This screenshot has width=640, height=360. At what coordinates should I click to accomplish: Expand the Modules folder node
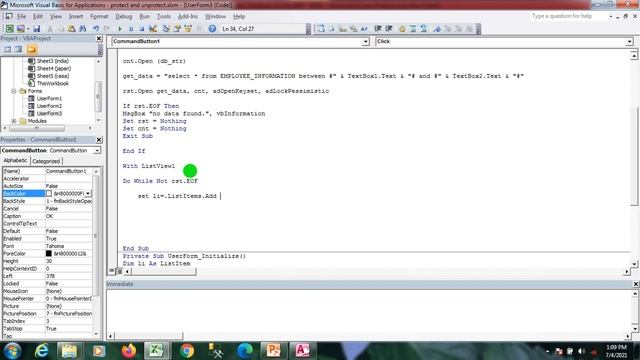pos(14,121)
